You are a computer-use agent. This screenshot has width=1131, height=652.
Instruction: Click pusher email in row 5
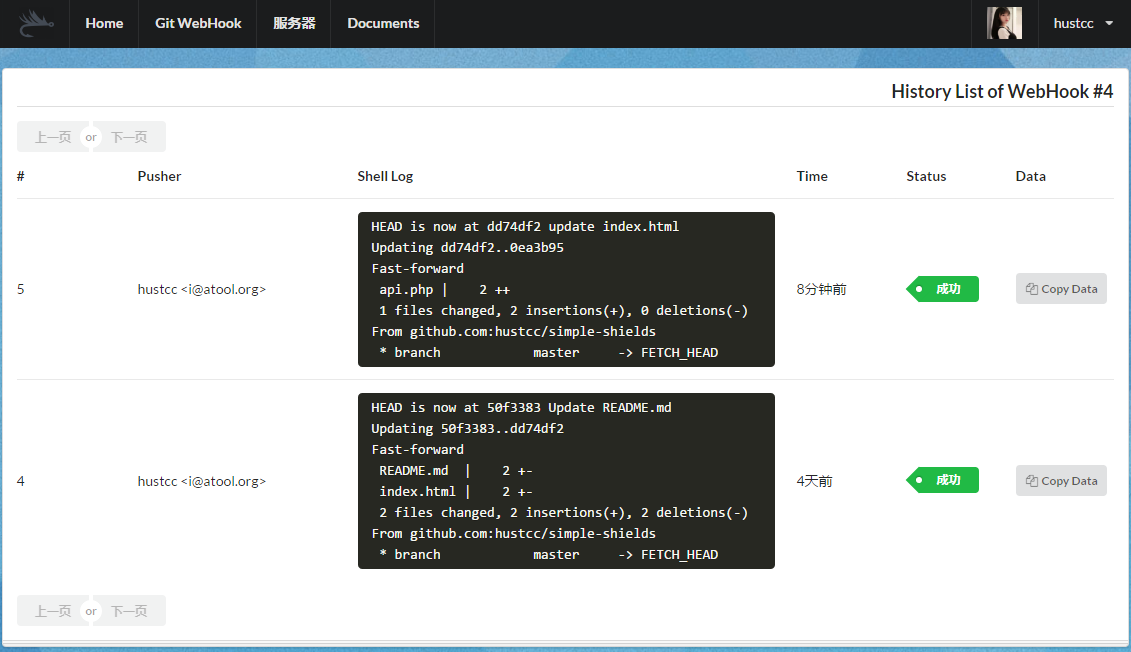click(x=202, y=289)
